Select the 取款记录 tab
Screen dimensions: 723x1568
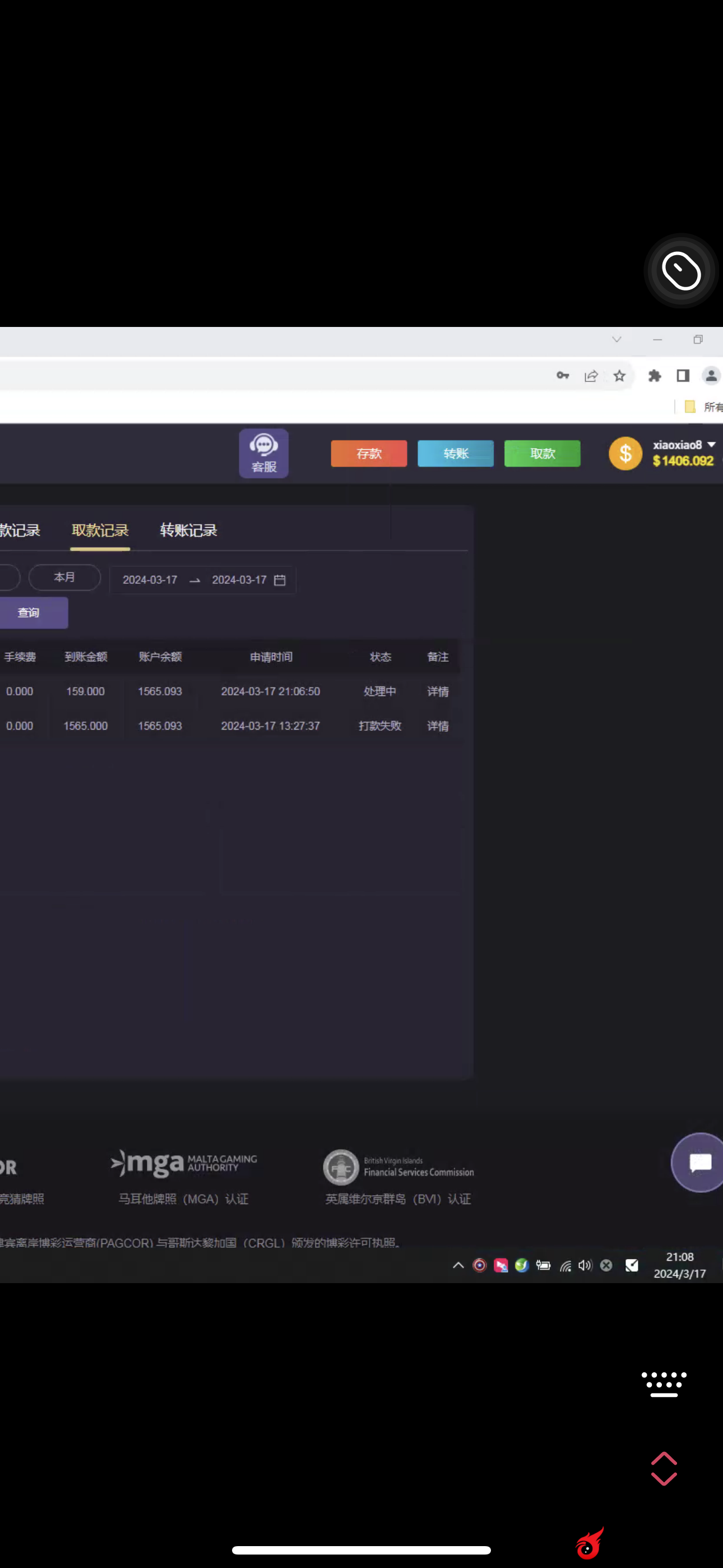100,530
